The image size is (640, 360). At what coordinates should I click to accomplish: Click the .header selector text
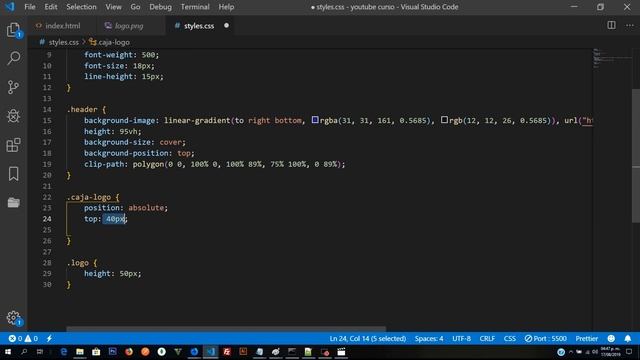(82, 109)
